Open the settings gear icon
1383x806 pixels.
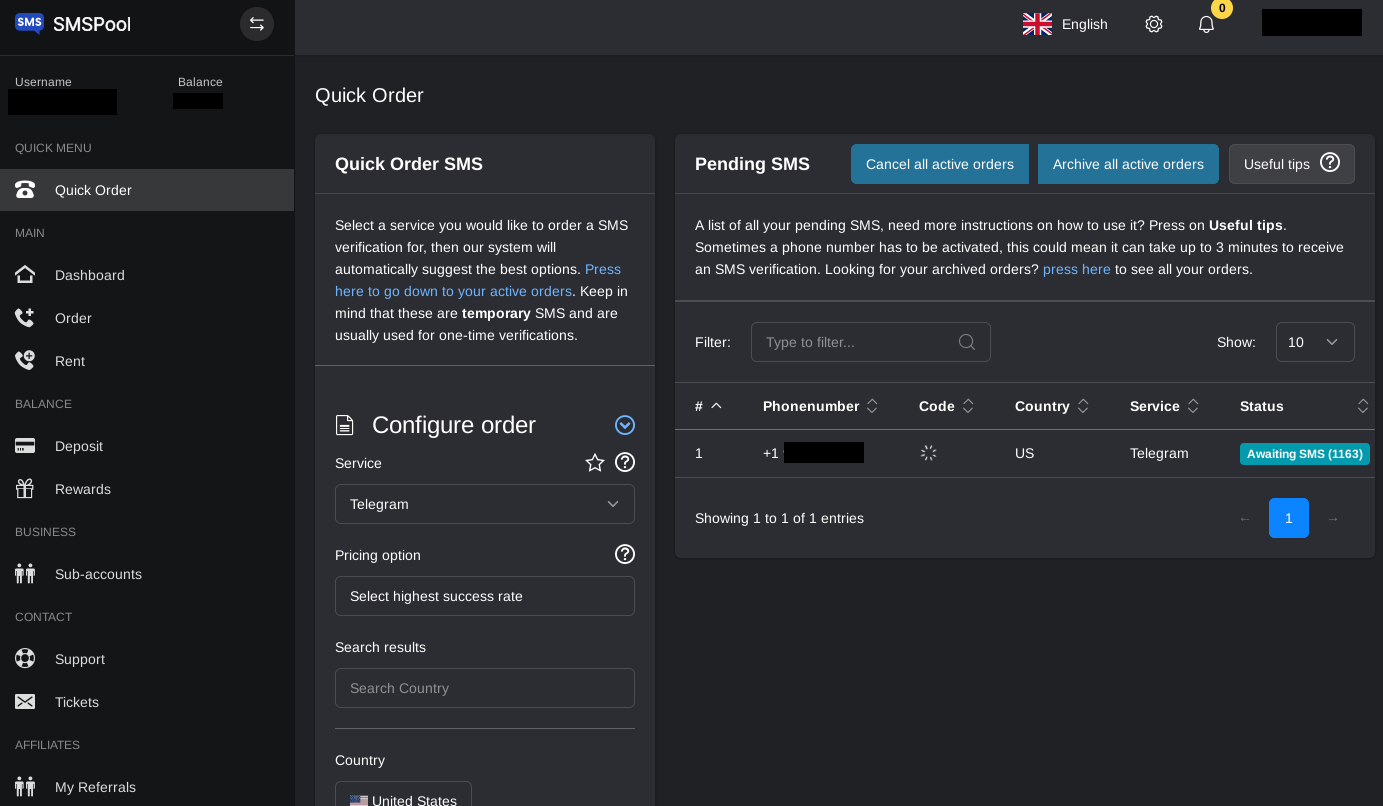[x=1154, y=24]
